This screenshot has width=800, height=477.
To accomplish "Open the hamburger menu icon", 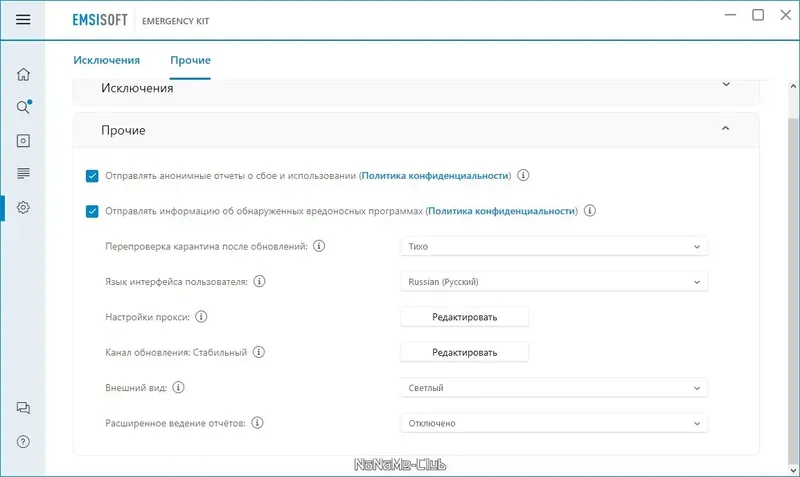I will point(23,18).
